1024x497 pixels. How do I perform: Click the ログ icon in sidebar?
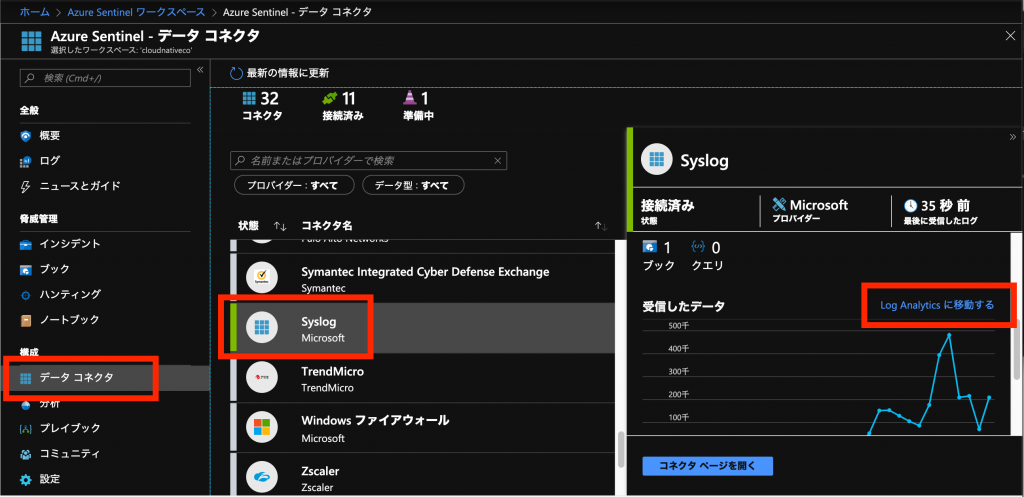coord(26,161)
